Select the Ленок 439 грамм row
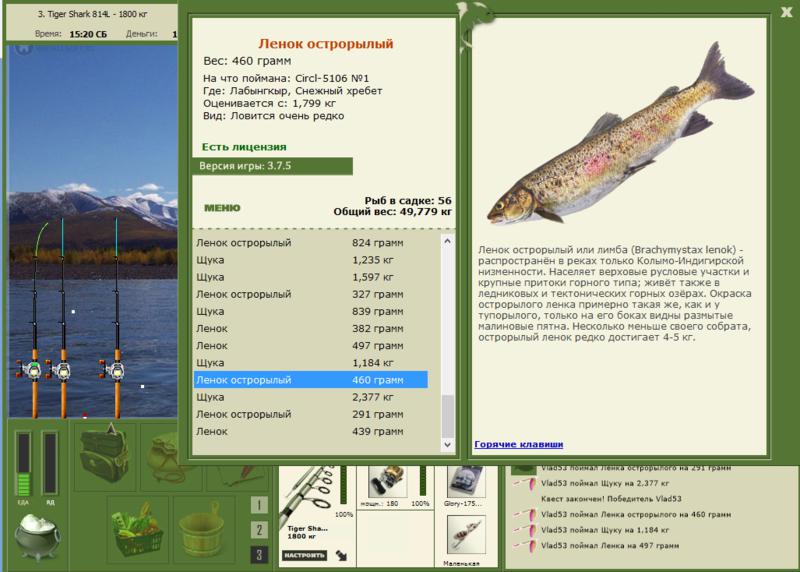Viewport: 800px width, 572px height. click(310, 432)
